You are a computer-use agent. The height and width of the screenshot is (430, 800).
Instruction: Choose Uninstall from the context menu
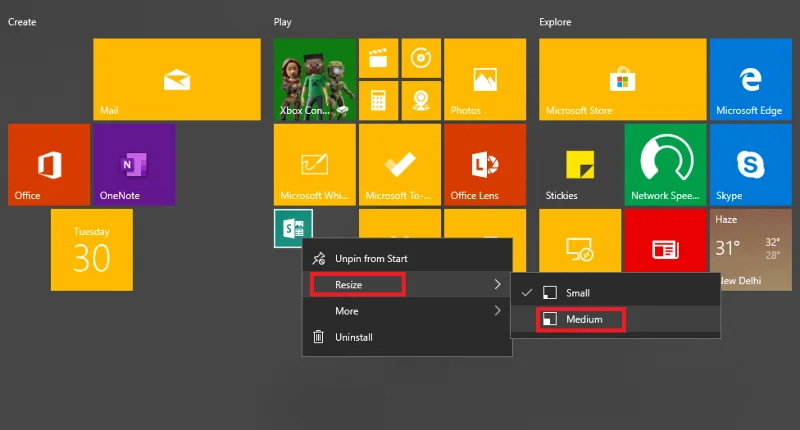[x=407, y=337]
